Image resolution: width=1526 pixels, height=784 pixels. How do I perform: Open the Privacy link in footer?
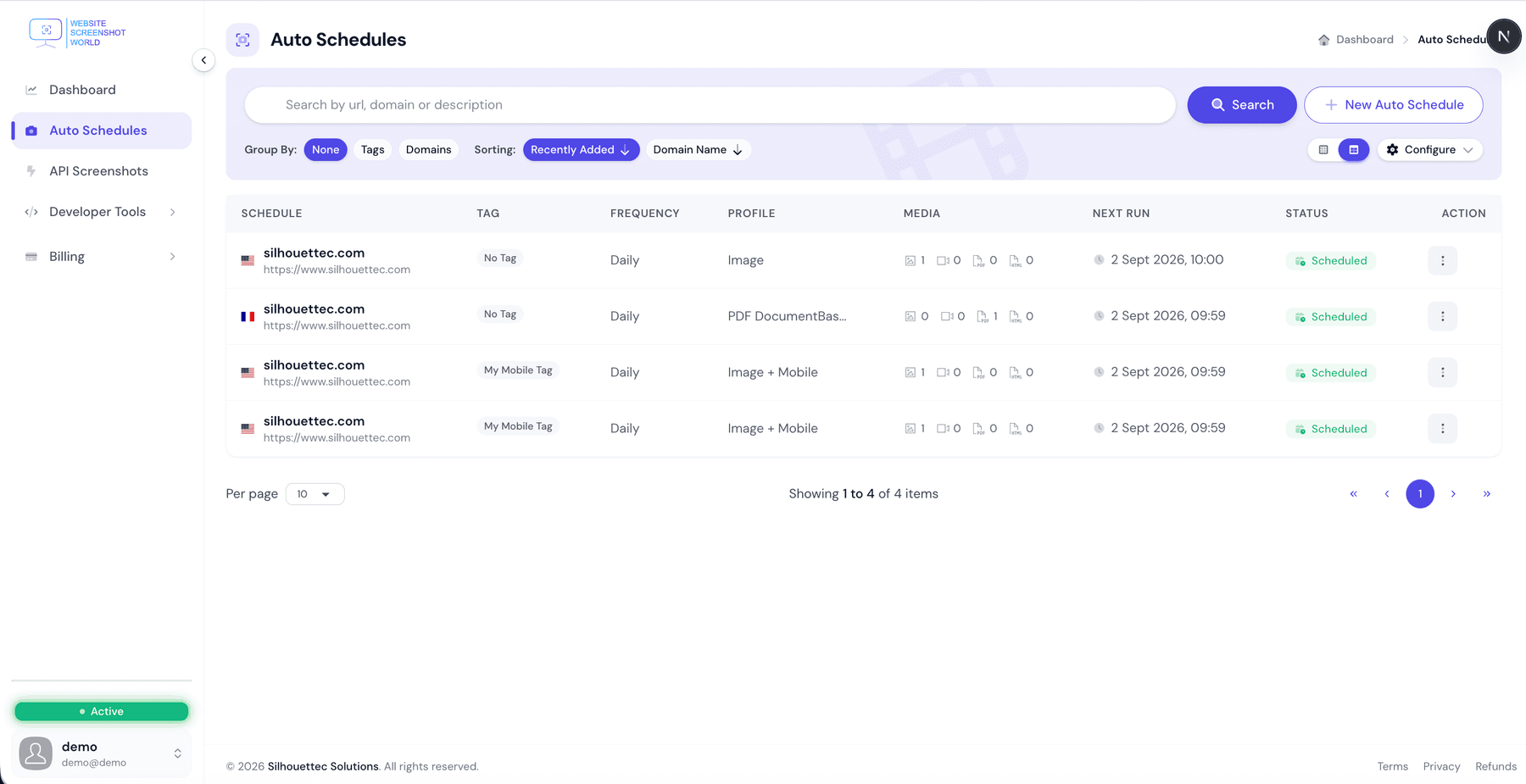1441,766
